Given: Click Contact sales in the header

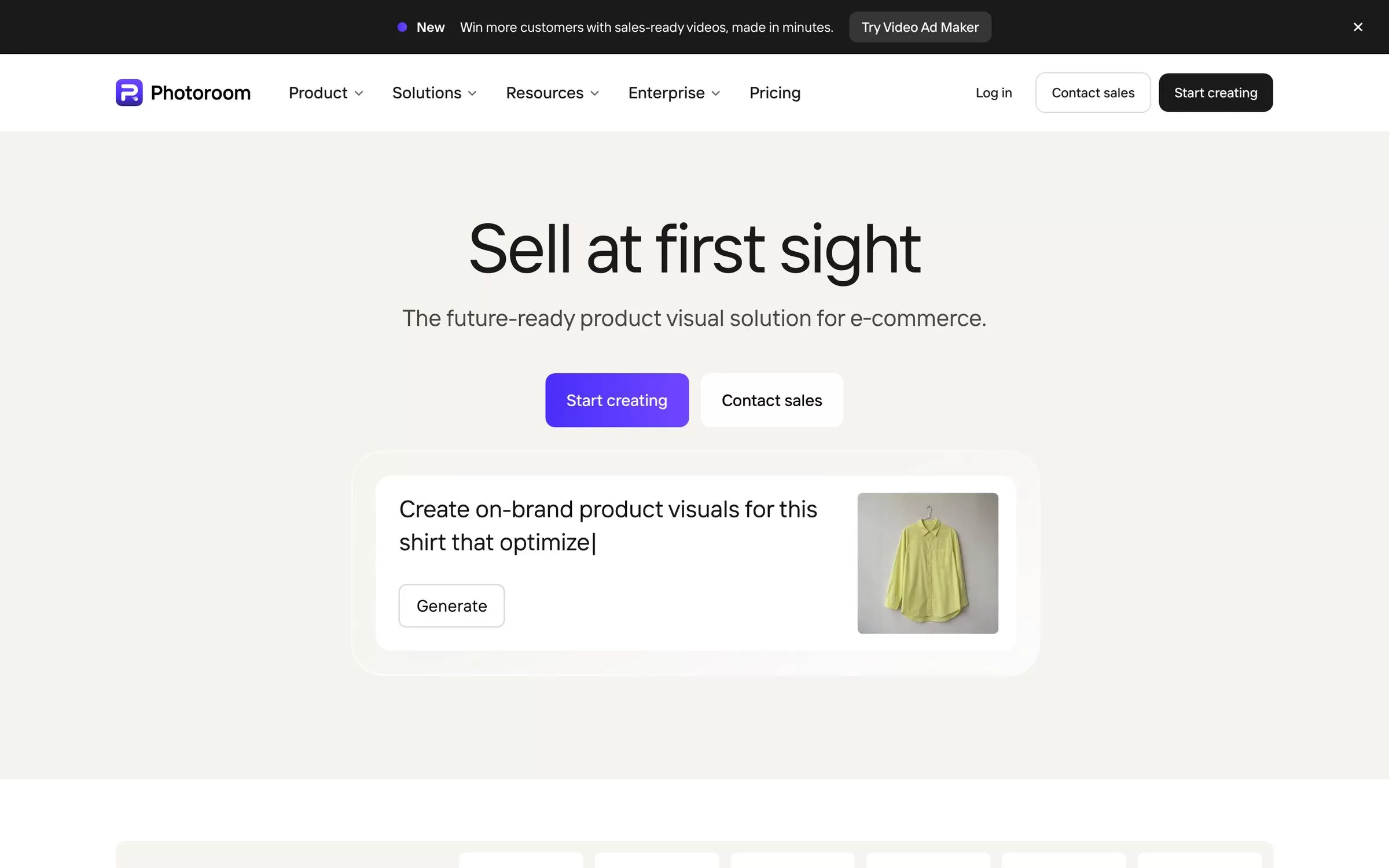Looking at the screenshot, I should click(x=1093, y=93).
